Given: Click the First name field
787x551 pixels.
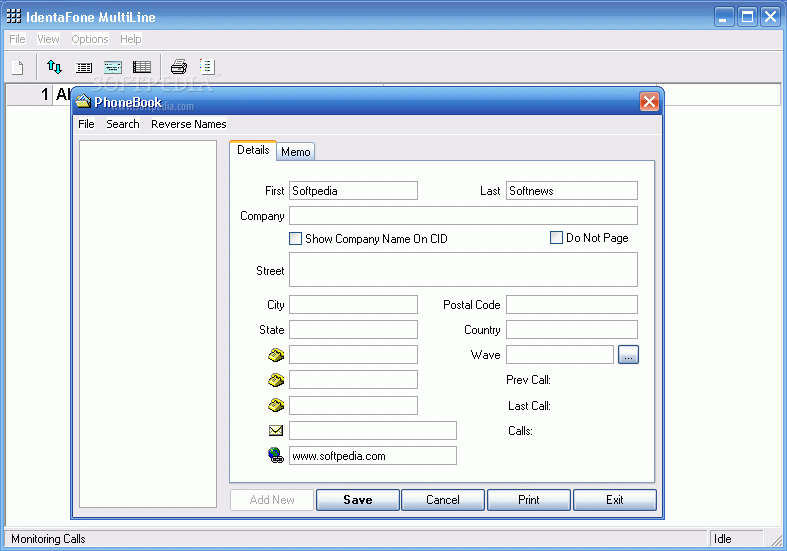Looking at the screenshot, I should pyautogui.click(x=353, y=191).
